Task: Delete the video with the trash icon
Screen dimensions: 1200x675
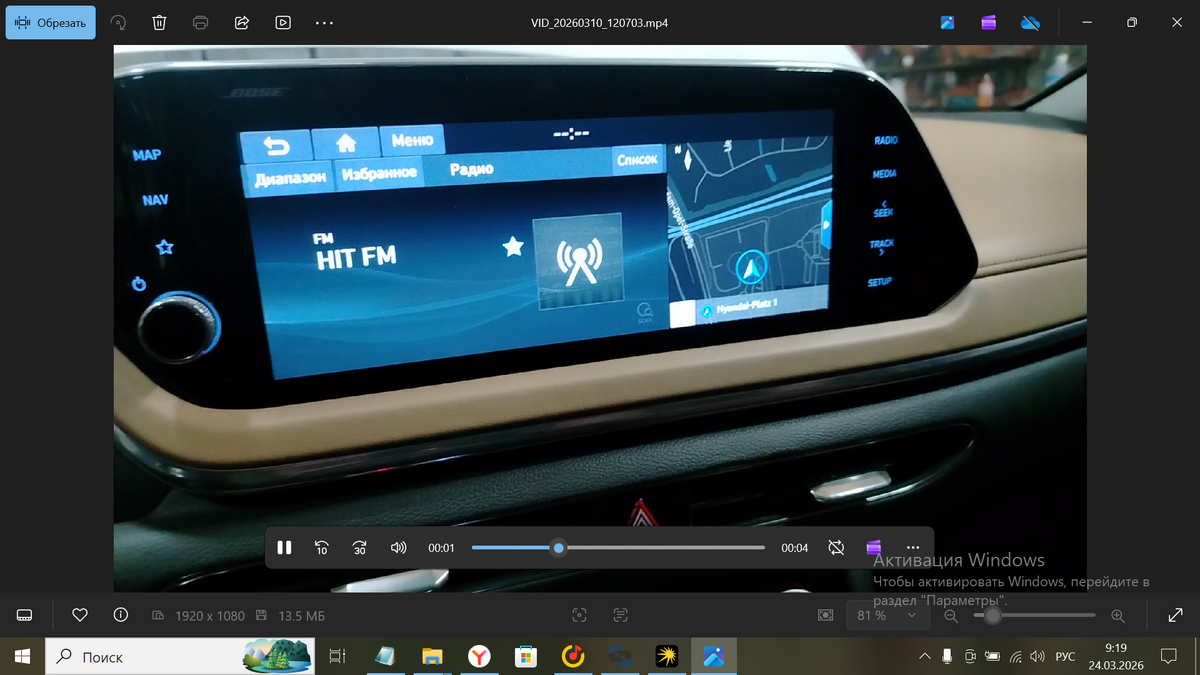Action: pos(160,22)
